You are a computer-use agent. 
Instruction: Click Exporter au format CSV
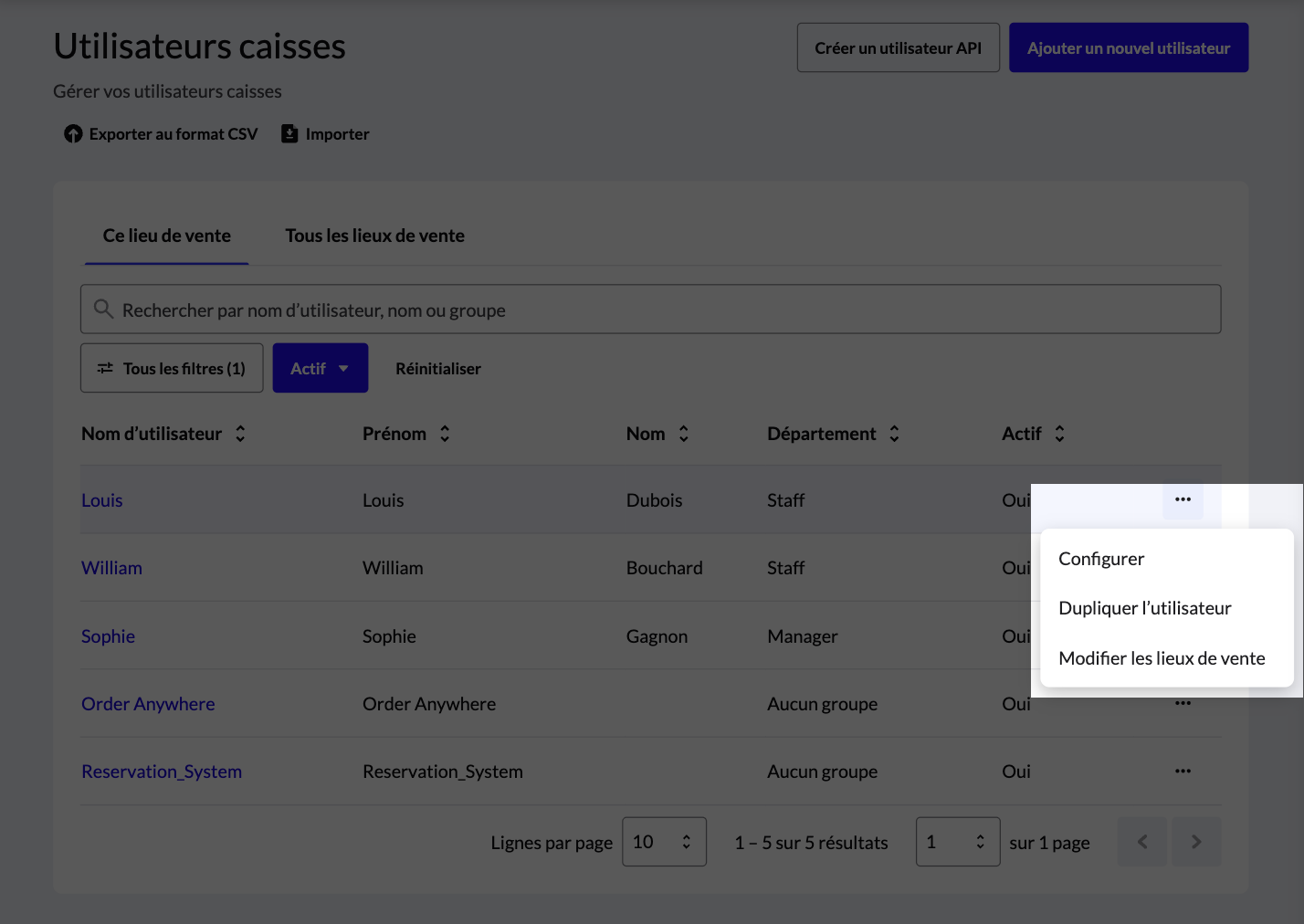coord(174,134)
